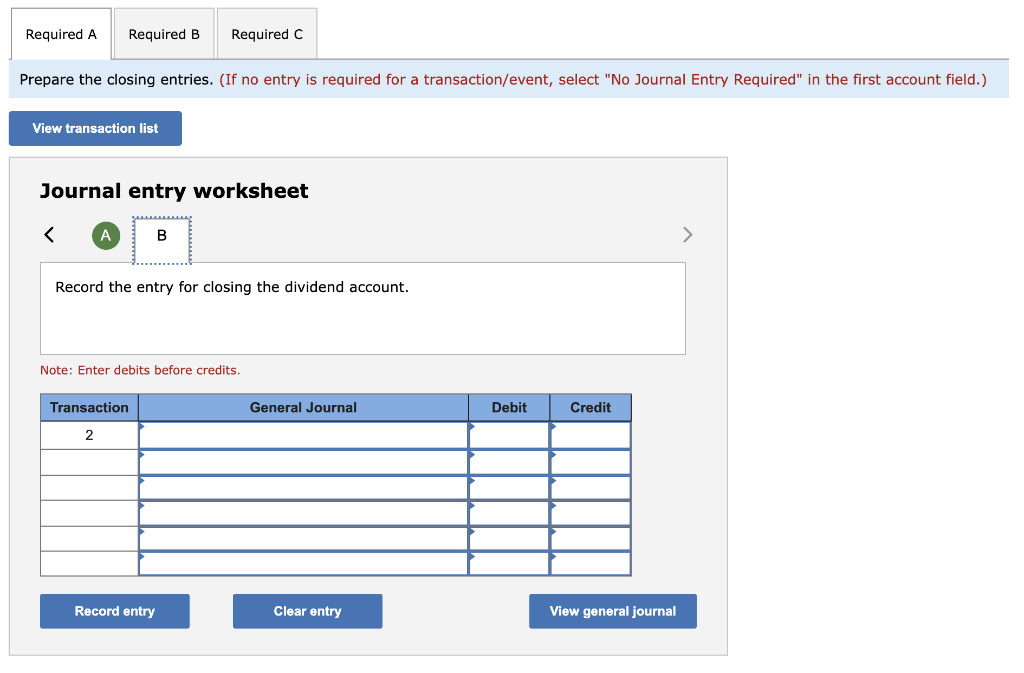This screenshot has width=1024, height=673.
Task: Open account dropdown in transaction 2 row
Action: [x=303, y=435]
